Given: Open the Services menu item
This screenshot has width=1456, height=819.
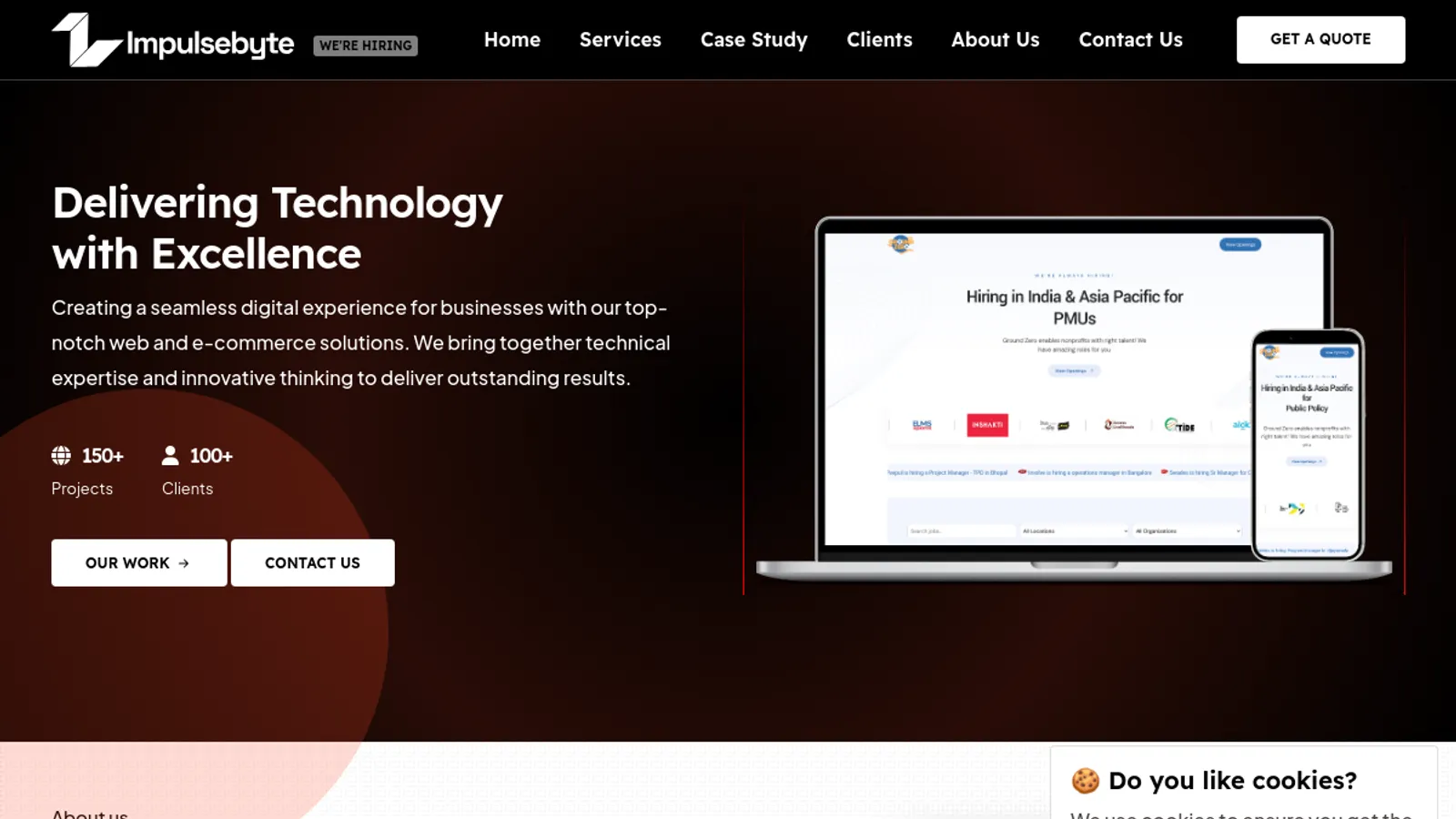Looking at the screenshot, I should 621,40.
